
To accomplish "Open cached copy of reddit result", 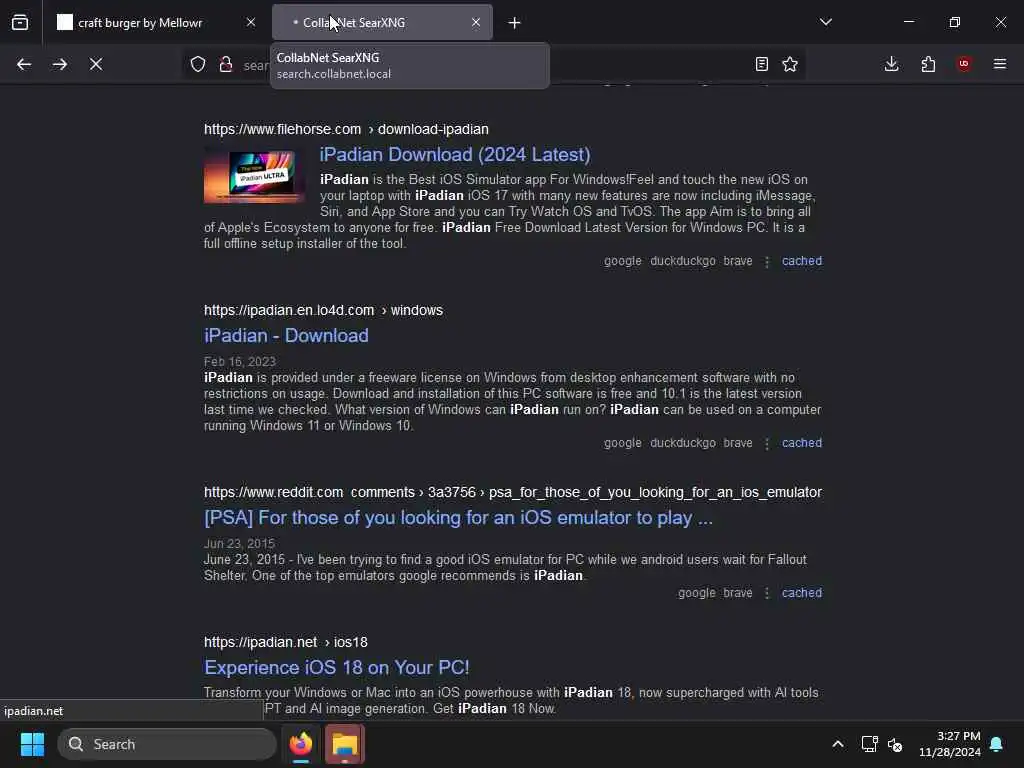I will coord(802,593).
